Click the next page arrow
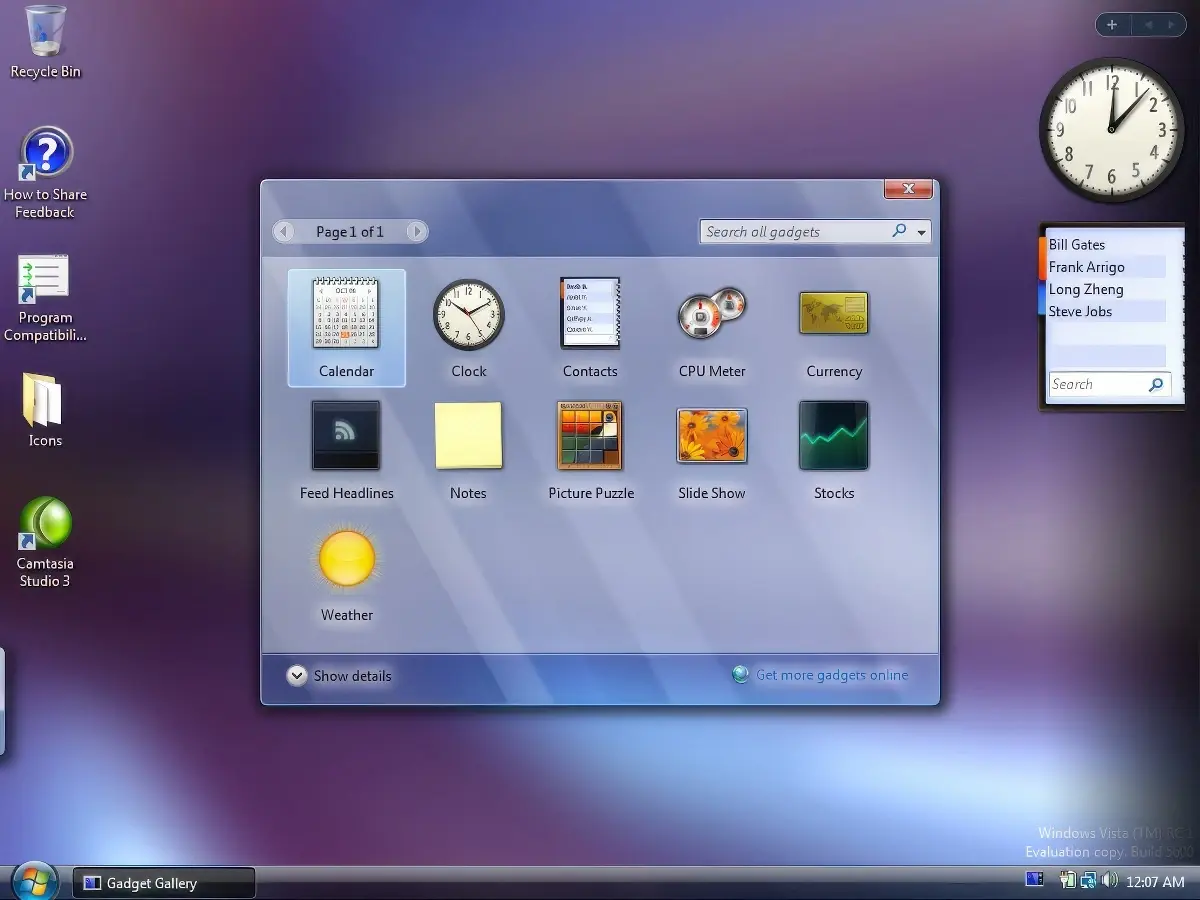1200x900 pixels. point(417,231)
